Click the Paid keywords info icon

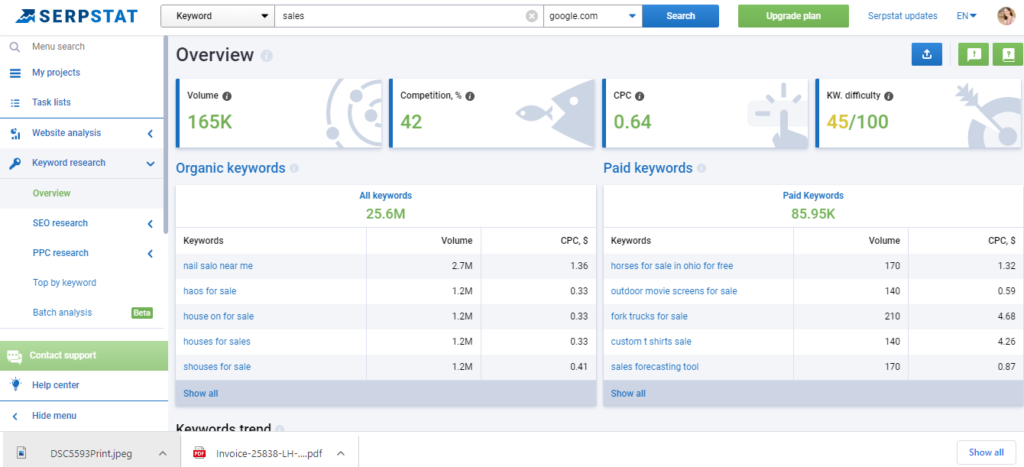[701, 169]
